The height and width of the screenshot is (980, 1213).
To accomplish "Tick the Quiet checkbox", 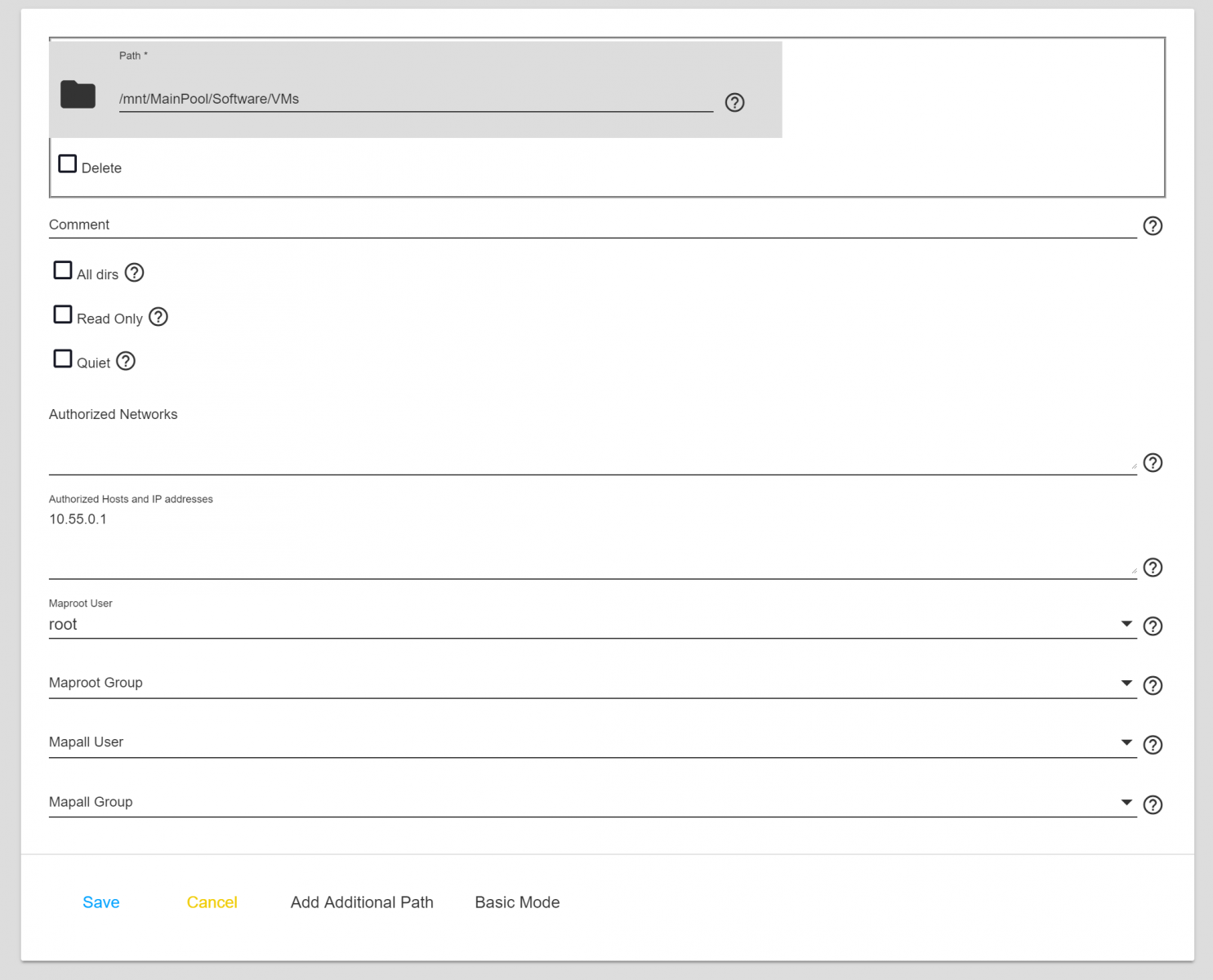I will click(x=63, y=359).
